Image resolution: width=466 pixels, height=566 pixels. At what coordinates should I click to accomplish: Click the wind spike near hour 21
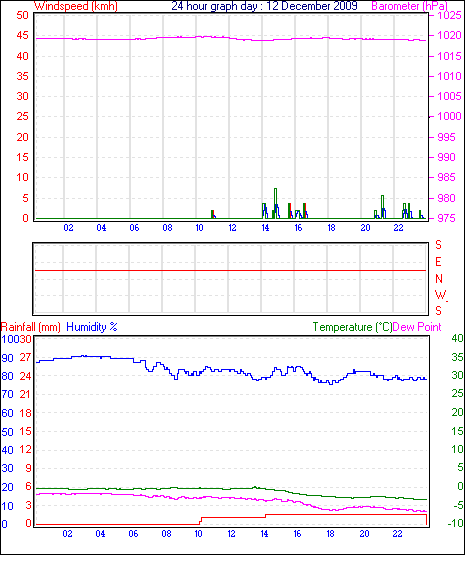[382, 207]
